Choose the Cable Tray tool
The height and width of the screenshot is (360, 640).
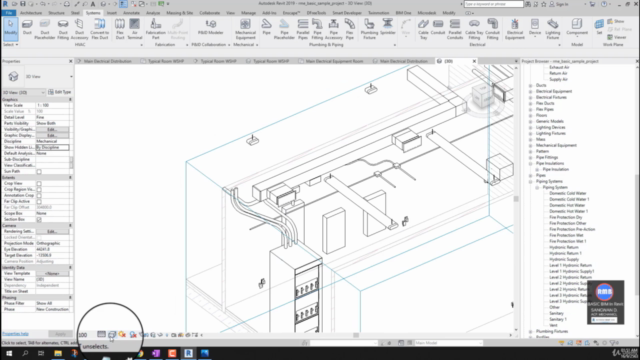423,29
